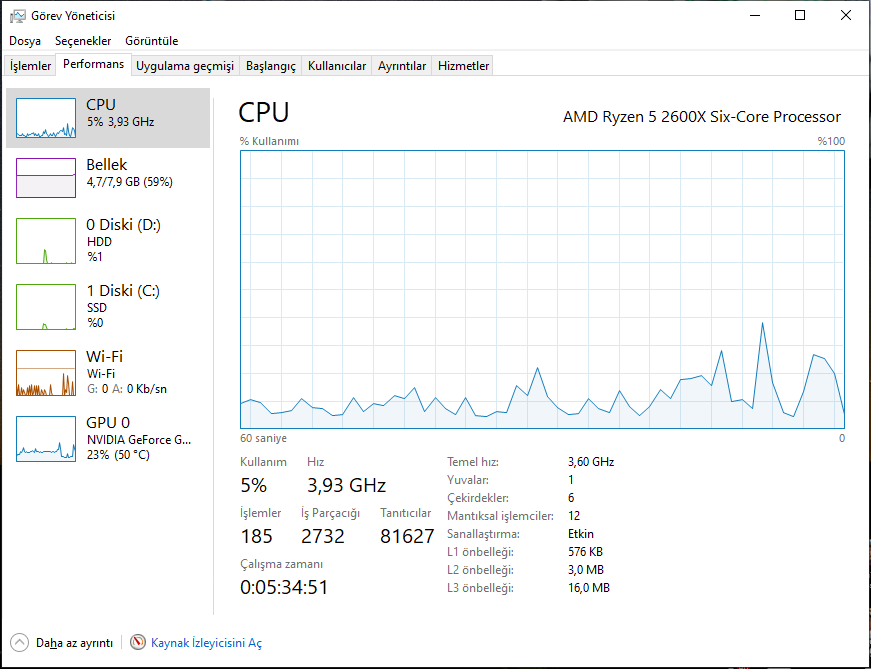Select the 0 Diski (D:) HDD entry

108,241
